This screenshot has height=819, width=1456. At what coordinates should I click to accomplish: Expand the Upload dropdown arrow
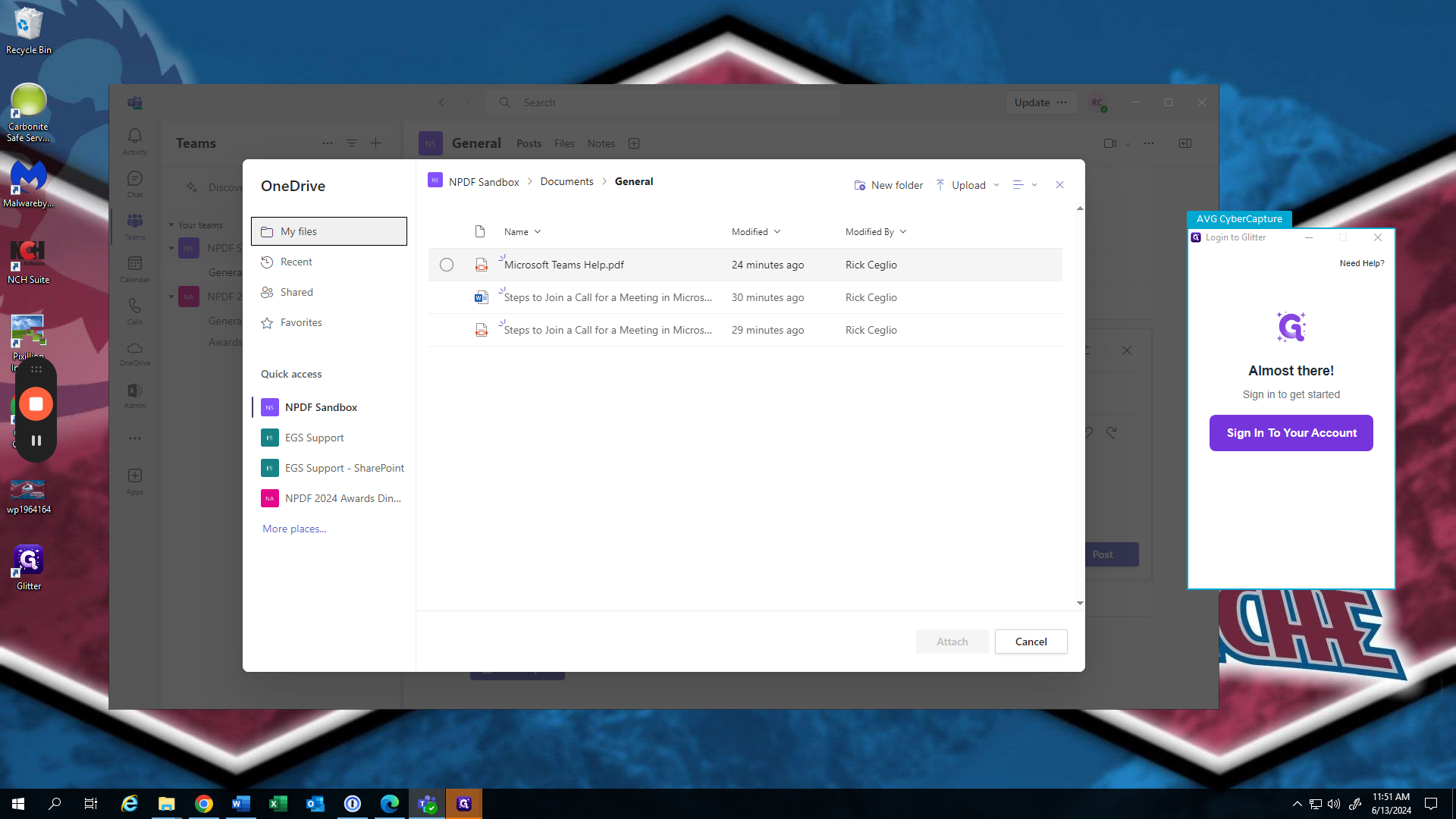[x=996, y=185]
